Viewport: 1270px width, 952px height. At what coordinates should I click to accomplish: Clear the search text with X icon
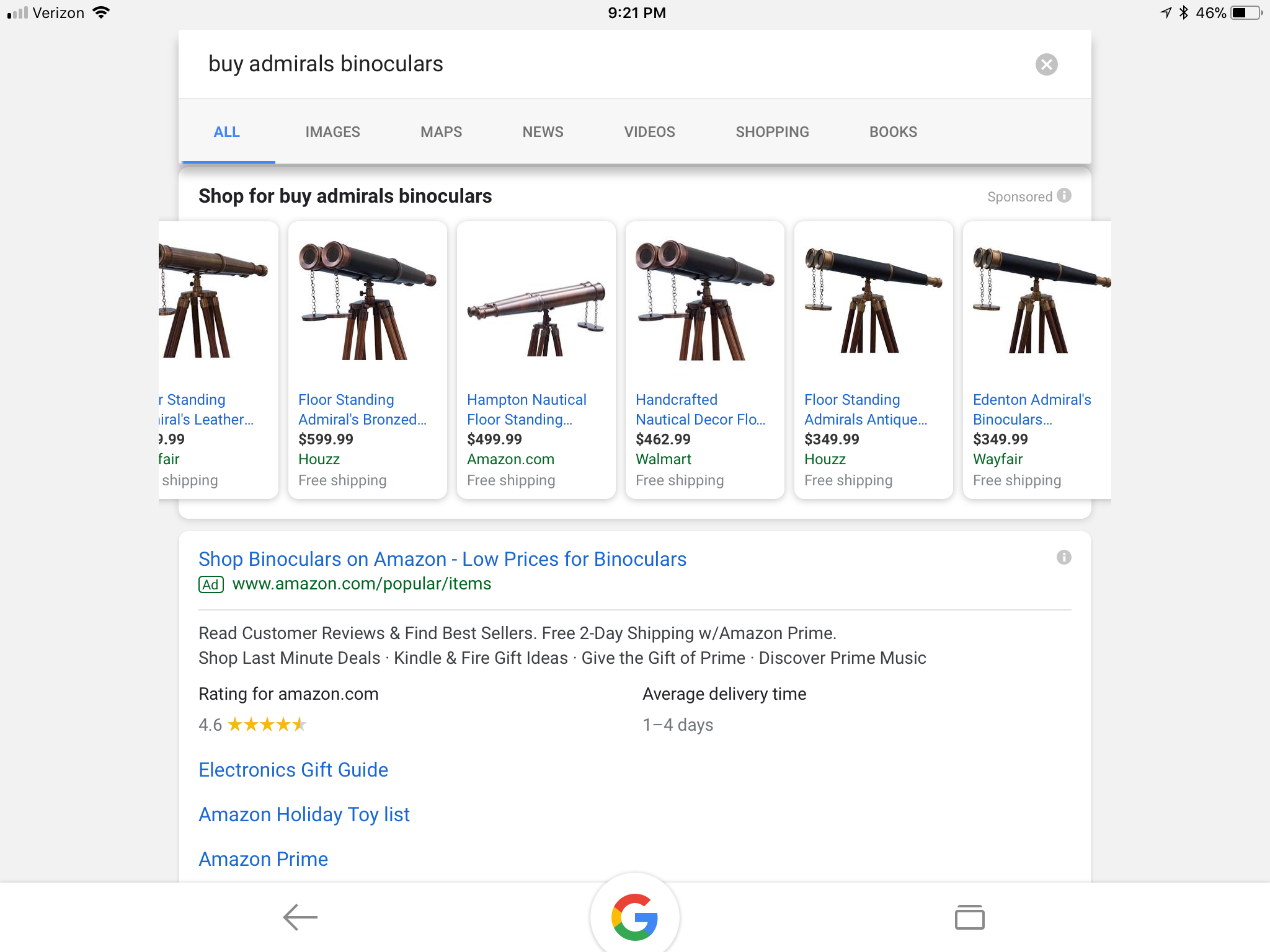(1046, 64)
